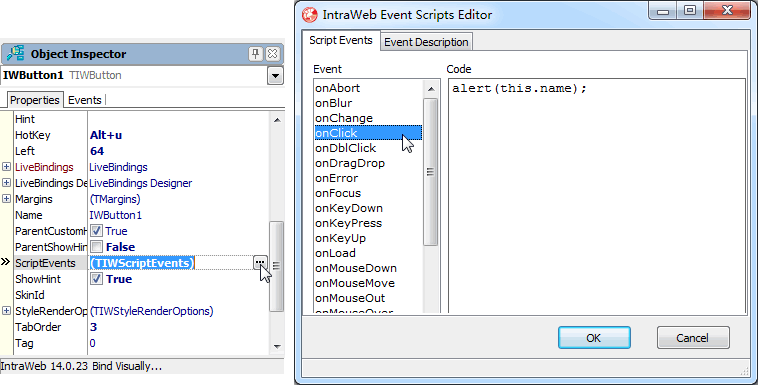Viewport: 760px width, 386px height.
Task: Click the Tag value 0
Action: click(93, 343)
